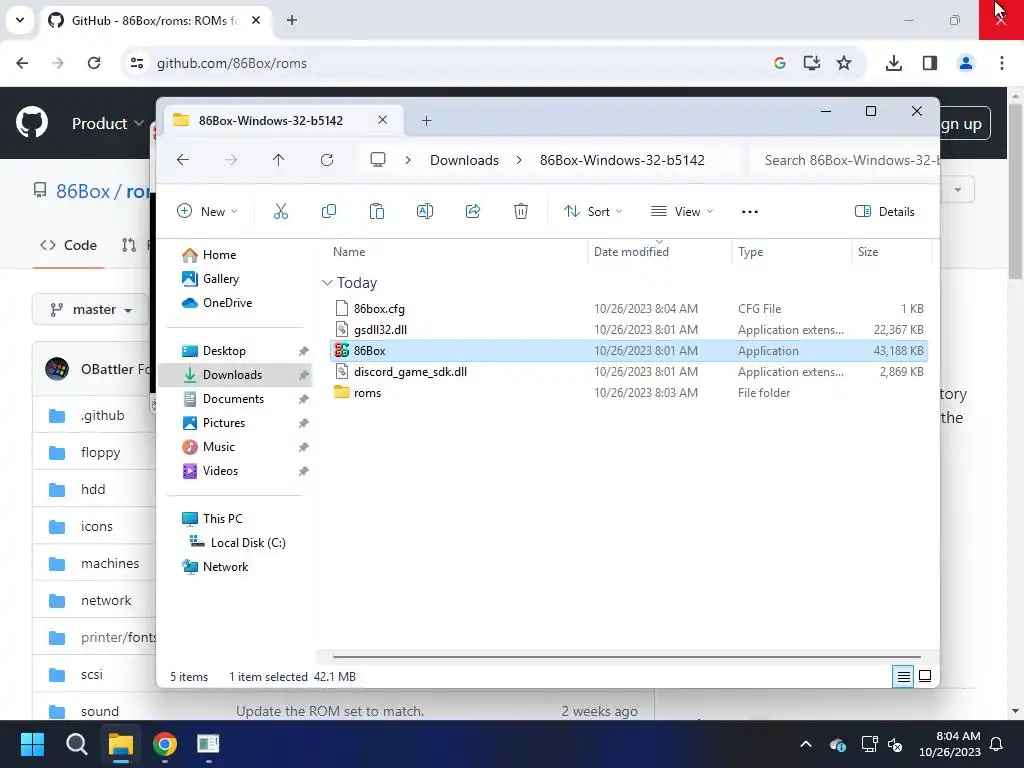Switch to large thumbnails view layout icon
This screenshot has width=1024, height=768.
point(925,677)
